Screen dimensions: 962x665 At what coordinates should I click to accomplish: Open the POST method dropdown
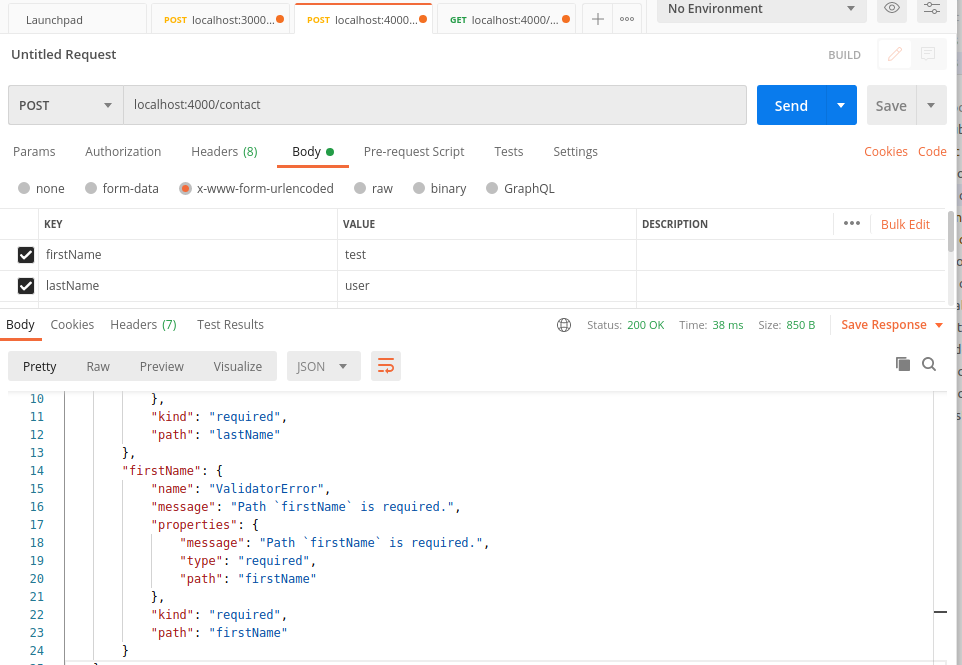click(64, 105)
